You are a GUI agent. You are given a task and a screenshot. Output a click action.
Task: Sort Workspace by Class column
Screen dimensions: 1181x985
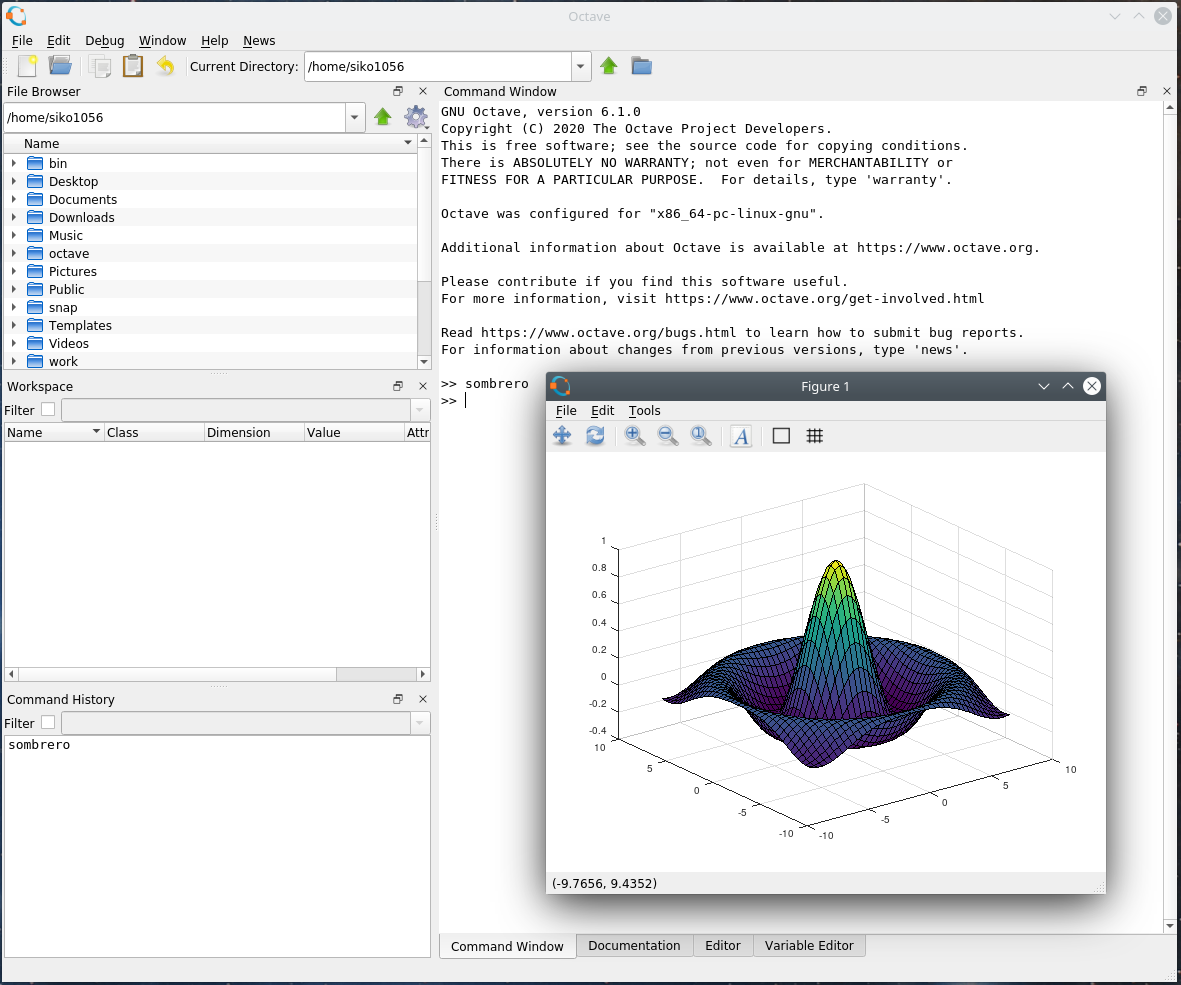point(154,432)
